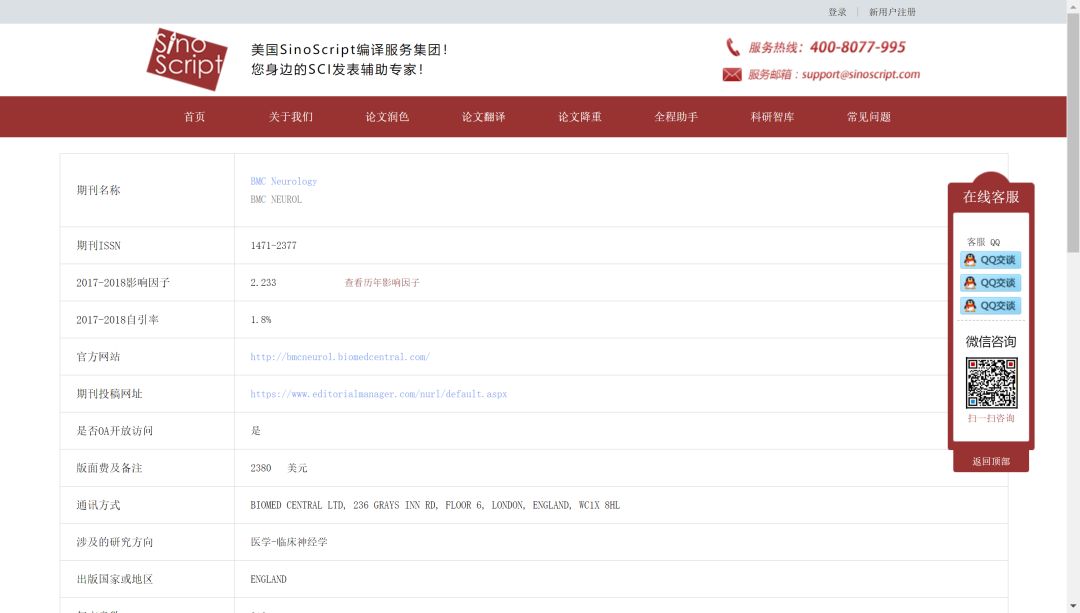Viewport: 1080px width, 613px height.
Task: Click the envelope icon beside service email
Action: pyautogui.click(x=731, y=74)
